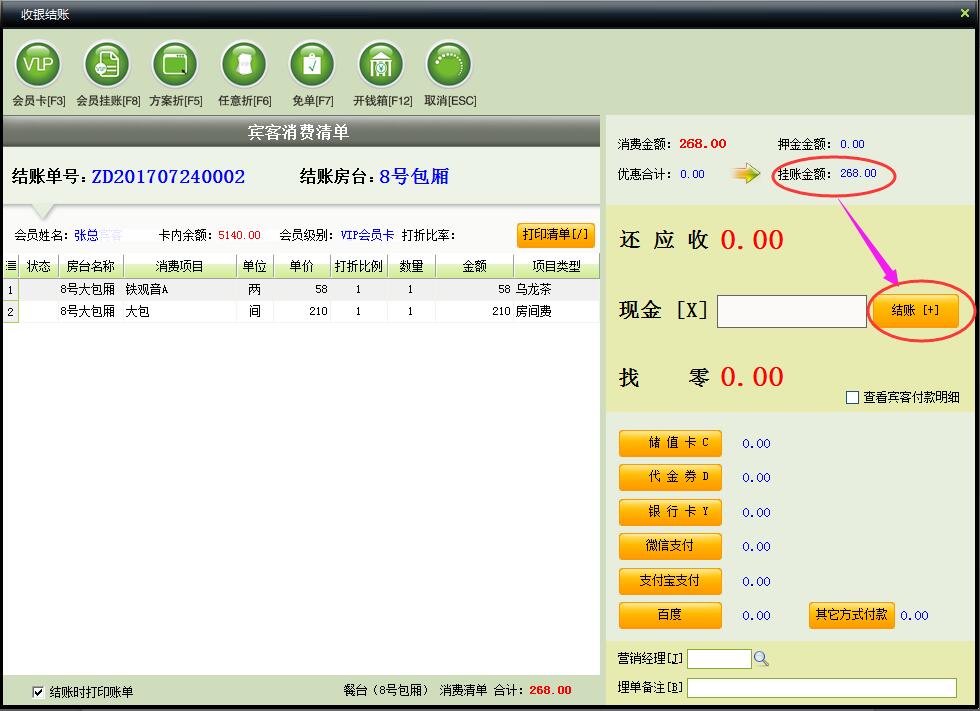This screenshot has height=711, width=980.
Task: Click the 间 unit cell
Action: point(254,311)
